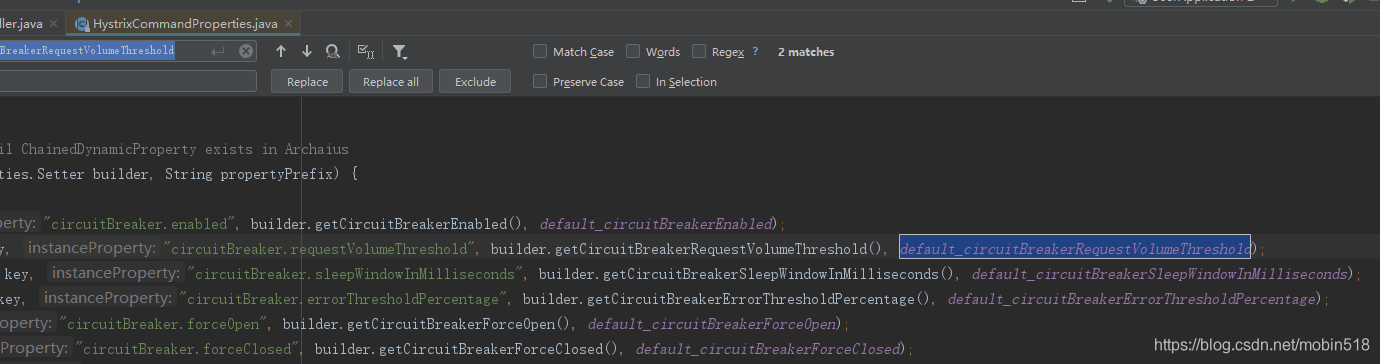Click the class icon on the HystrixCommandProperties.java tab
This screenshot has width=1380, height=364.
pyautogui.click(x=82, y=23)
